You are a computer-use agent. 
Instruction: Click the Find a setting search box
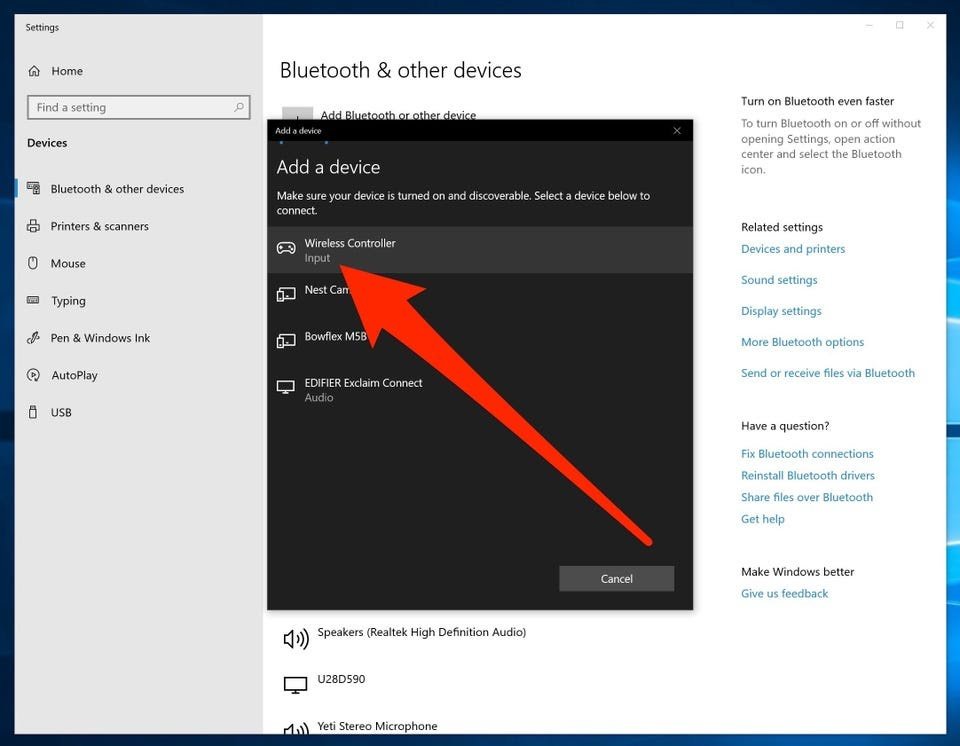(139, 107)
